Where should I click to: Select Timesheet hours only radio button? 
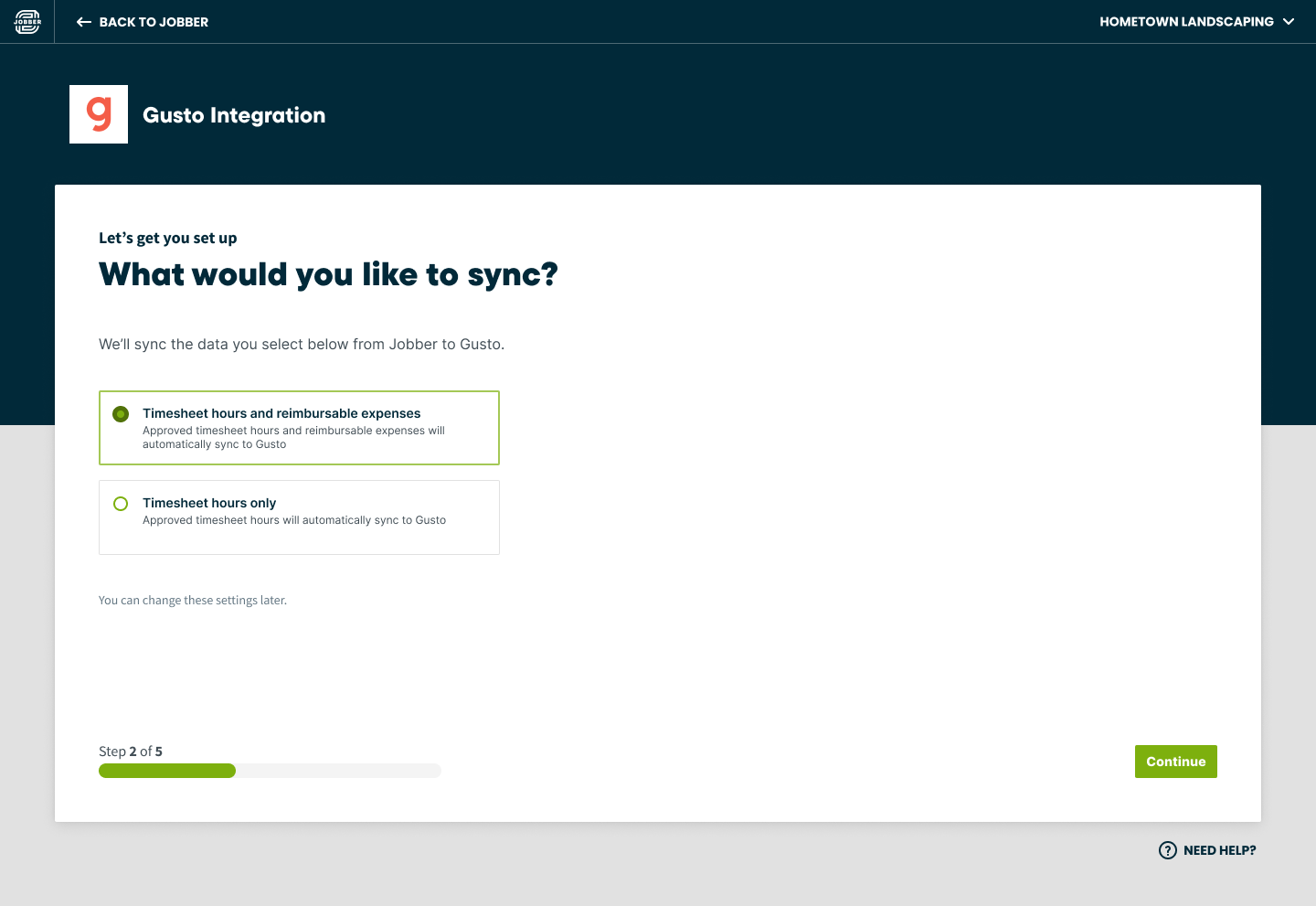click(121, 504)
